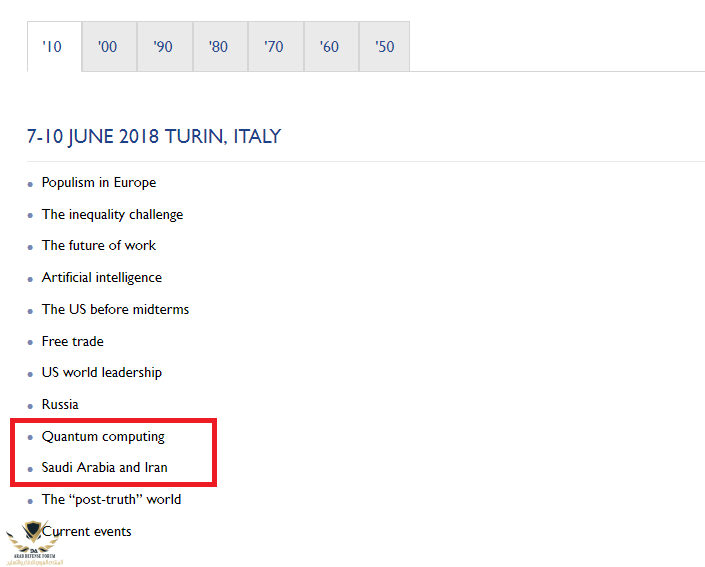This screenshot has height=567, width=705.
Task: Switch to the '00 decade tab
Action: (x=108, y=47)
